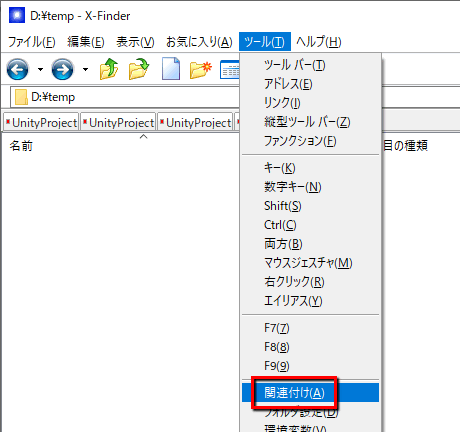Go up one folder level icon

109,69
